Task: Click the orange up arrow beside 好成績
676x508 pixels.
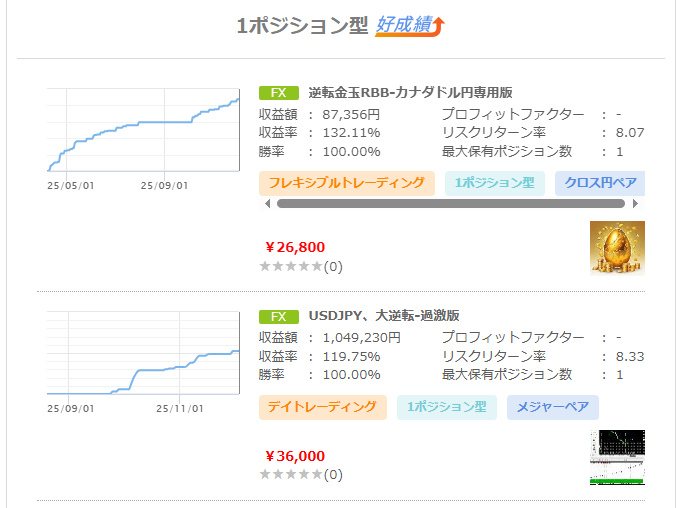Action: (x=437, y=26)
